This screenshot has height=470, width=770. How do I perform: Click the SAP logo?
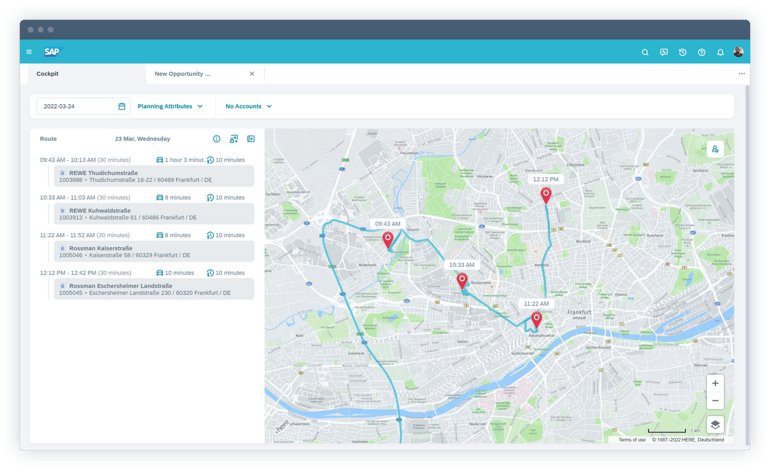[x=52, y=52]
